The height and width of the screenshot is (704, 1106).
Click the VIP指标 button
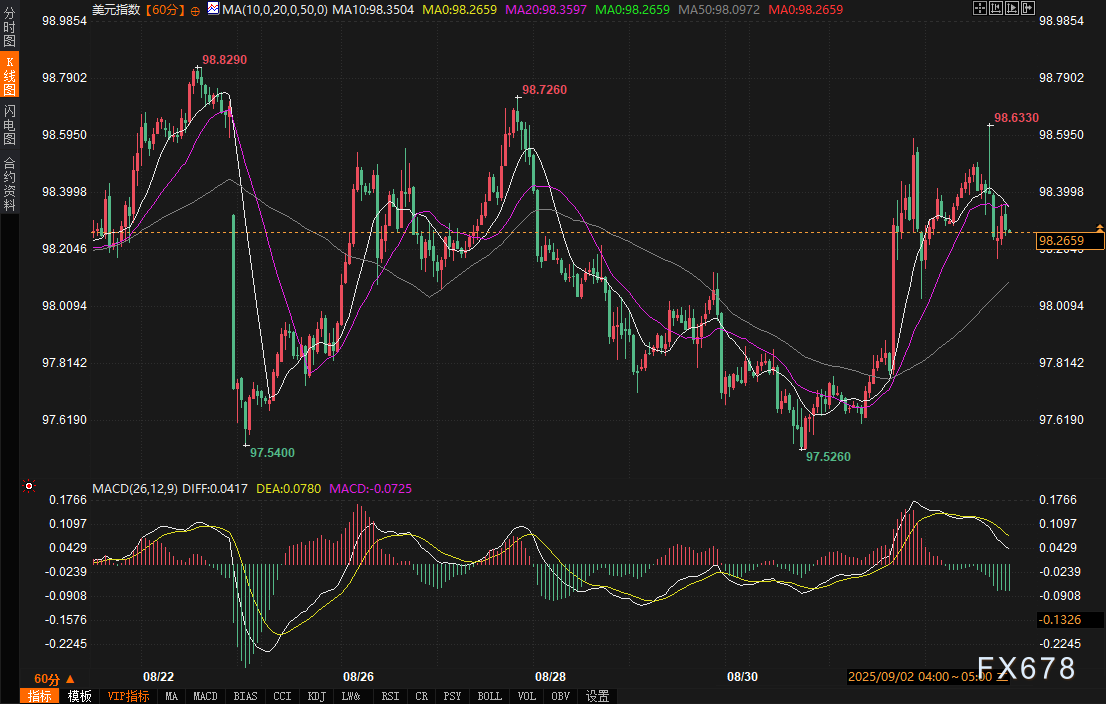(128, 696)
